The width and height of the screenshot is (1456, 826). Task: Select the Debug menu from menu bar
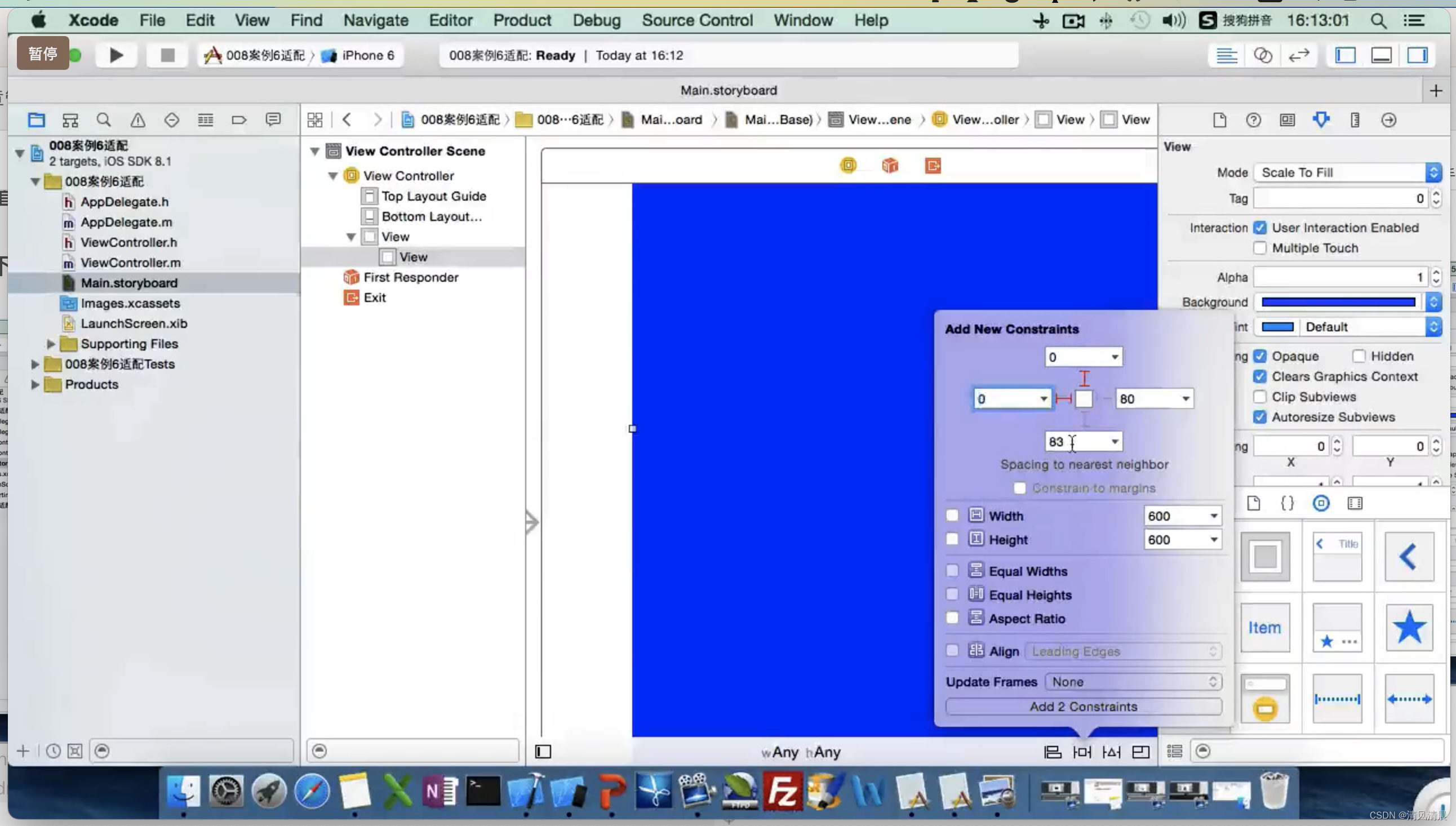597,20
